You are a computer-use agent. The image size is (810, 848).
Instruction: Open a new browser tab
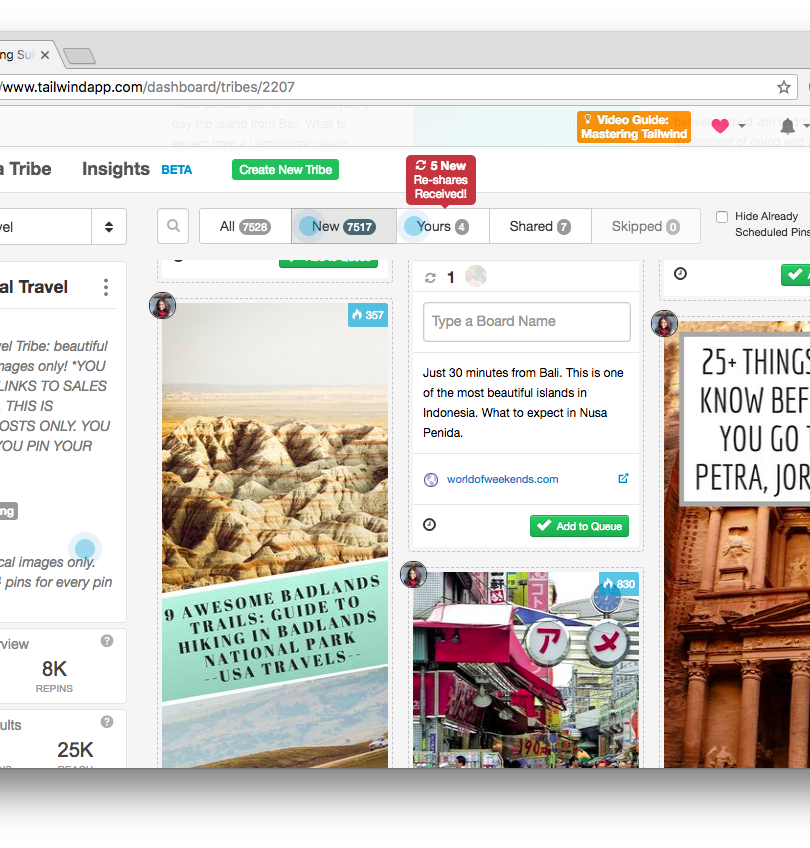[79, 56]
